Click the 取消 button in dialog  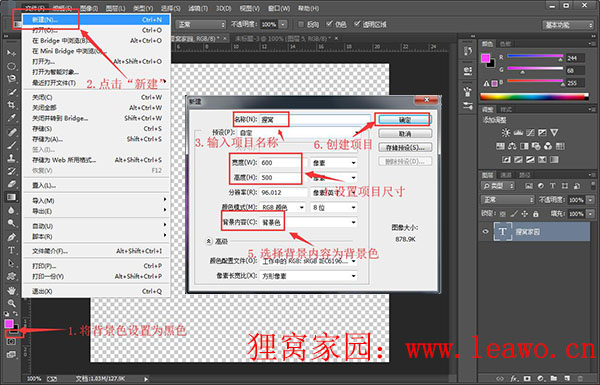pyautogui.click(x=405, y=134)
